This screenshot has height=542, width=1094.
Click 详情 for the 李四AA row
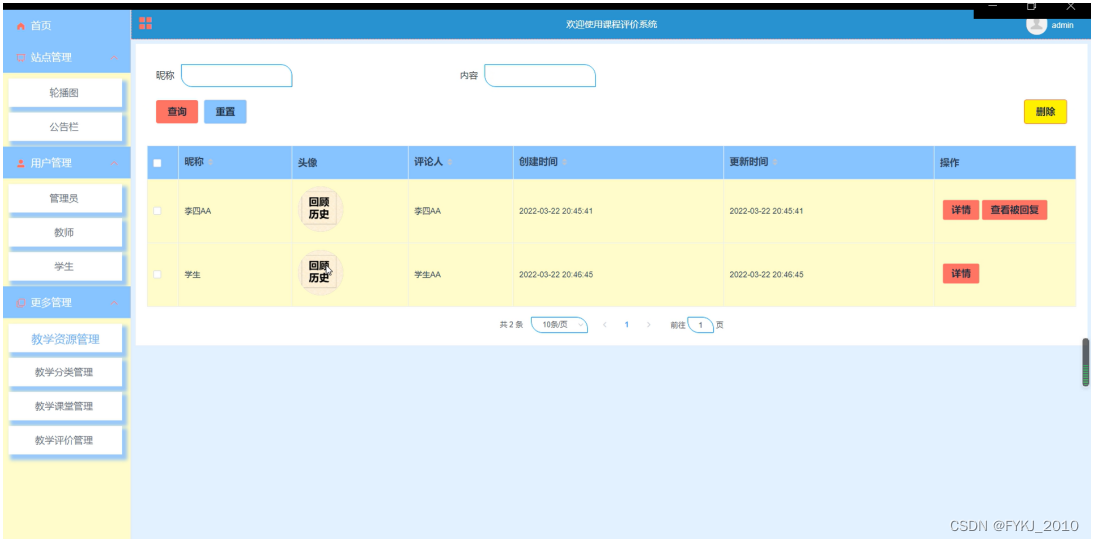[x=961, y=211]
